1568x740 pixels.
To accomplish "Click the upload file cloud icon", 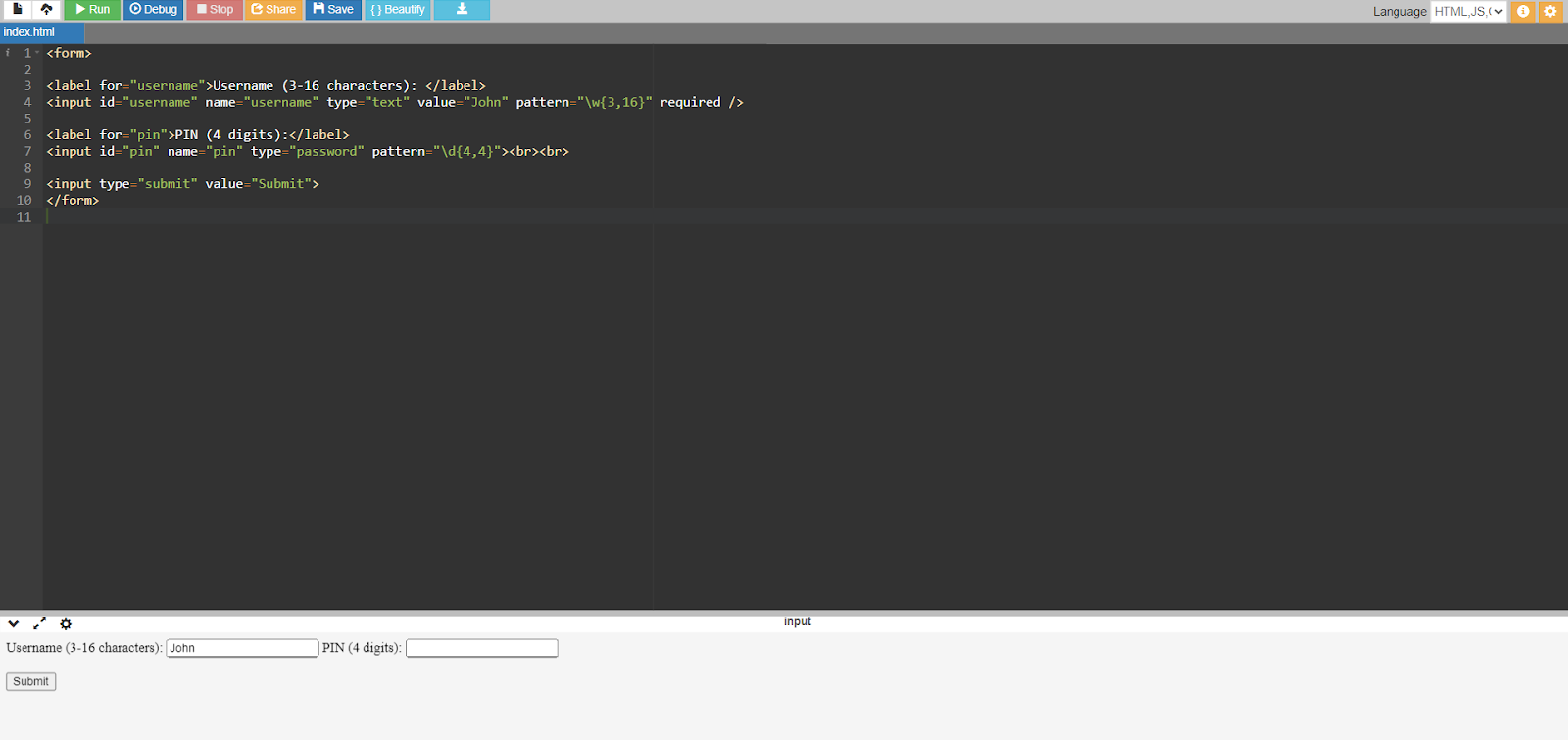I will (x=46, y=9).
